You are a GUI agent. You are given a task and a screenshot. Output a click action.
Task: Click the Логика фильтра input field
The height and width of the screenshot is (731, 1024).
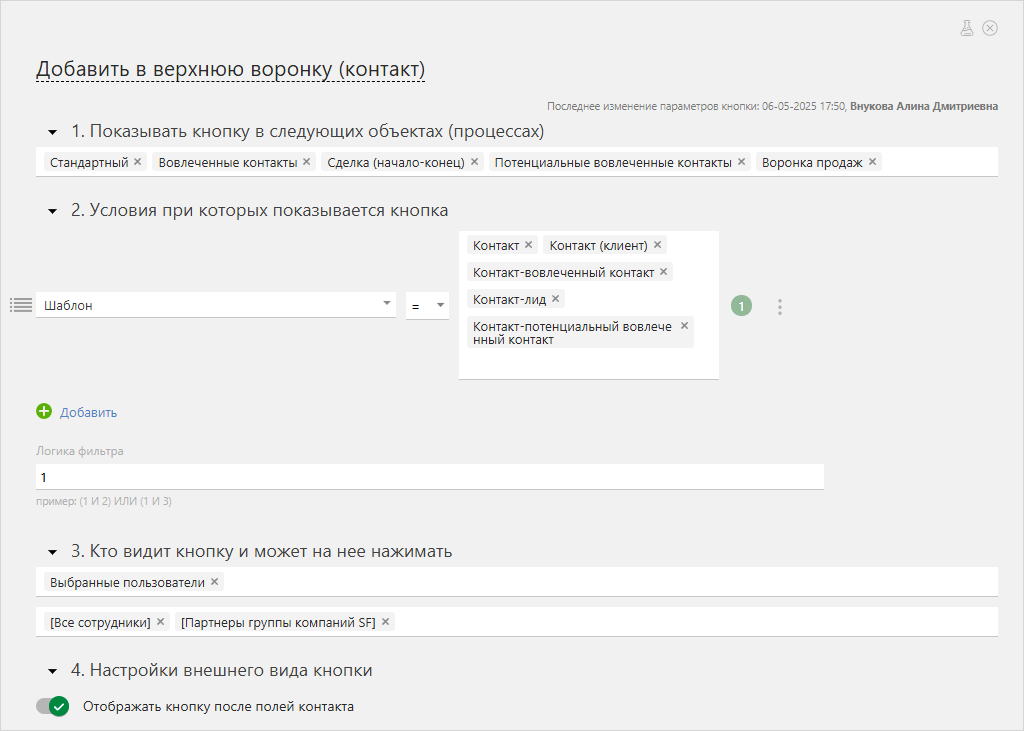[430, 477]
